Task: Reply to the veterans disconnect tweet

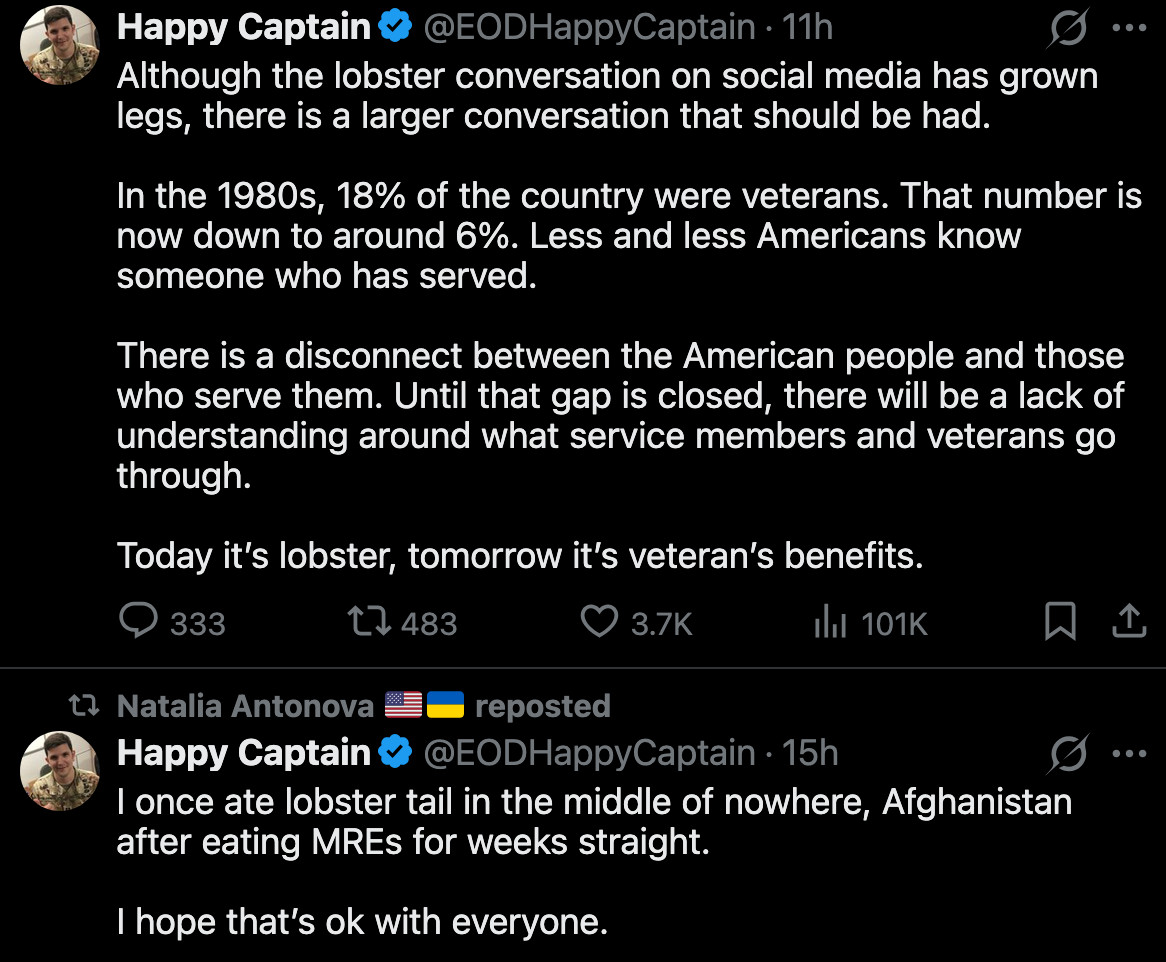Action: pos(138,622)
